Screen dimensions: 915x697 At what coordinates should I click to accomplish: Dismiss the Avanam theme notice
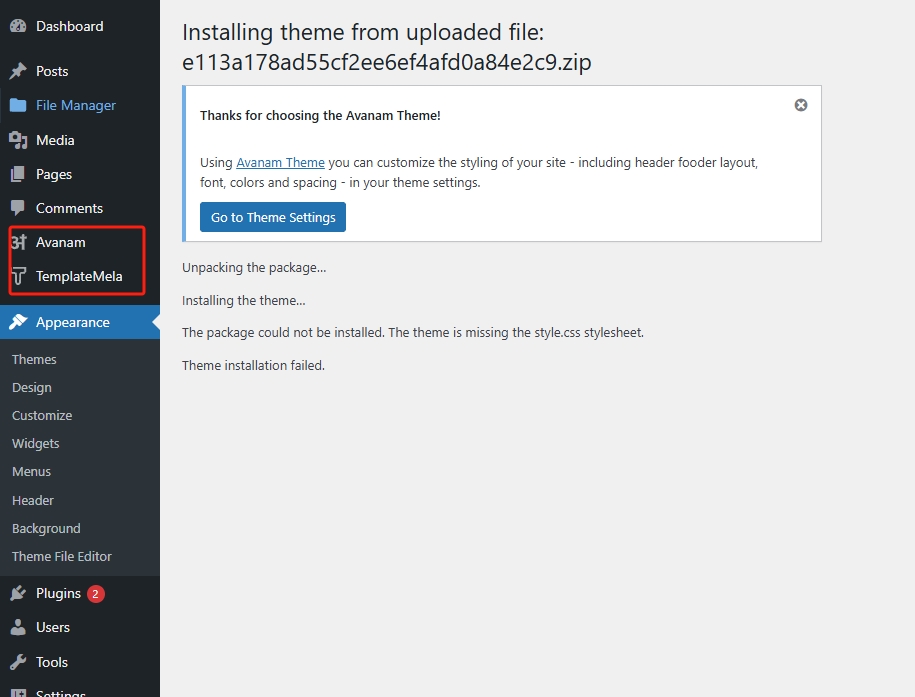[801, 105]
